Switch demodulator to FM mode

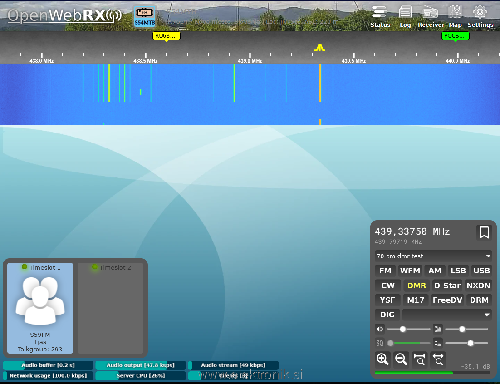385,271
